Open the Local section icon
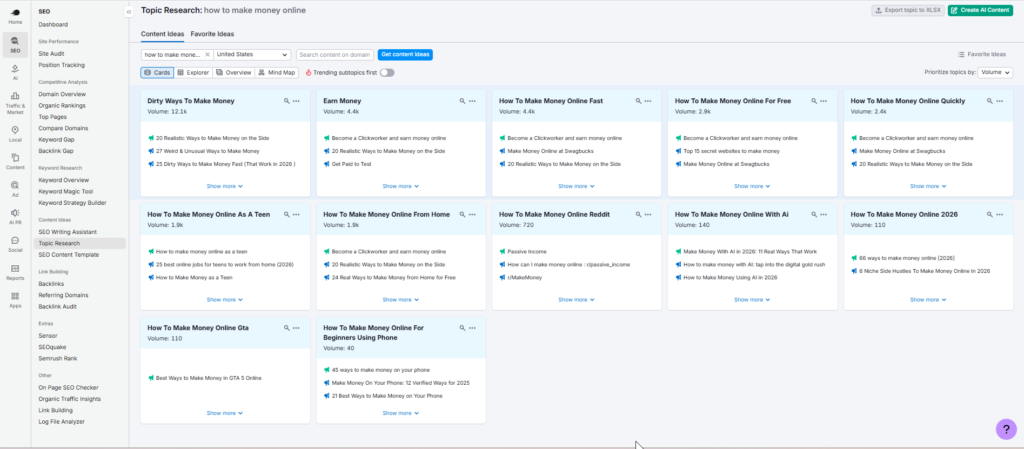This screenshot has width=1024, height=449. click(15, 134)
